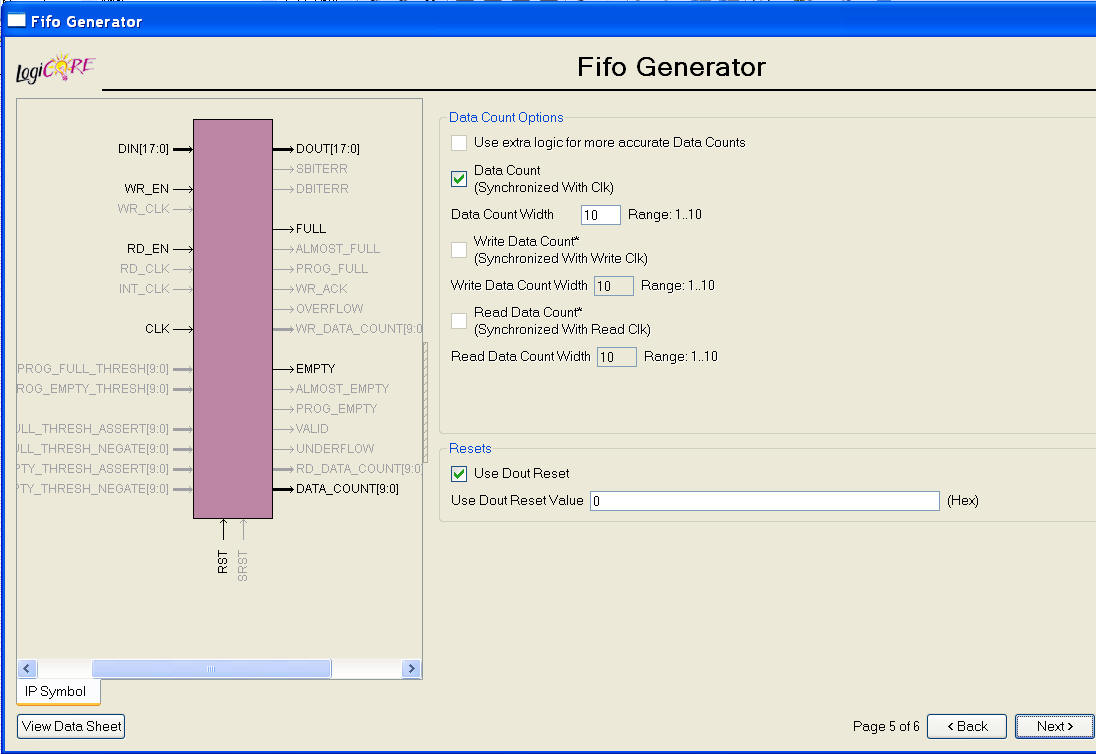Click the Fifo Generator title bar window icon
The height and width of the screenshot is (754, 1096).
point(16,20)
